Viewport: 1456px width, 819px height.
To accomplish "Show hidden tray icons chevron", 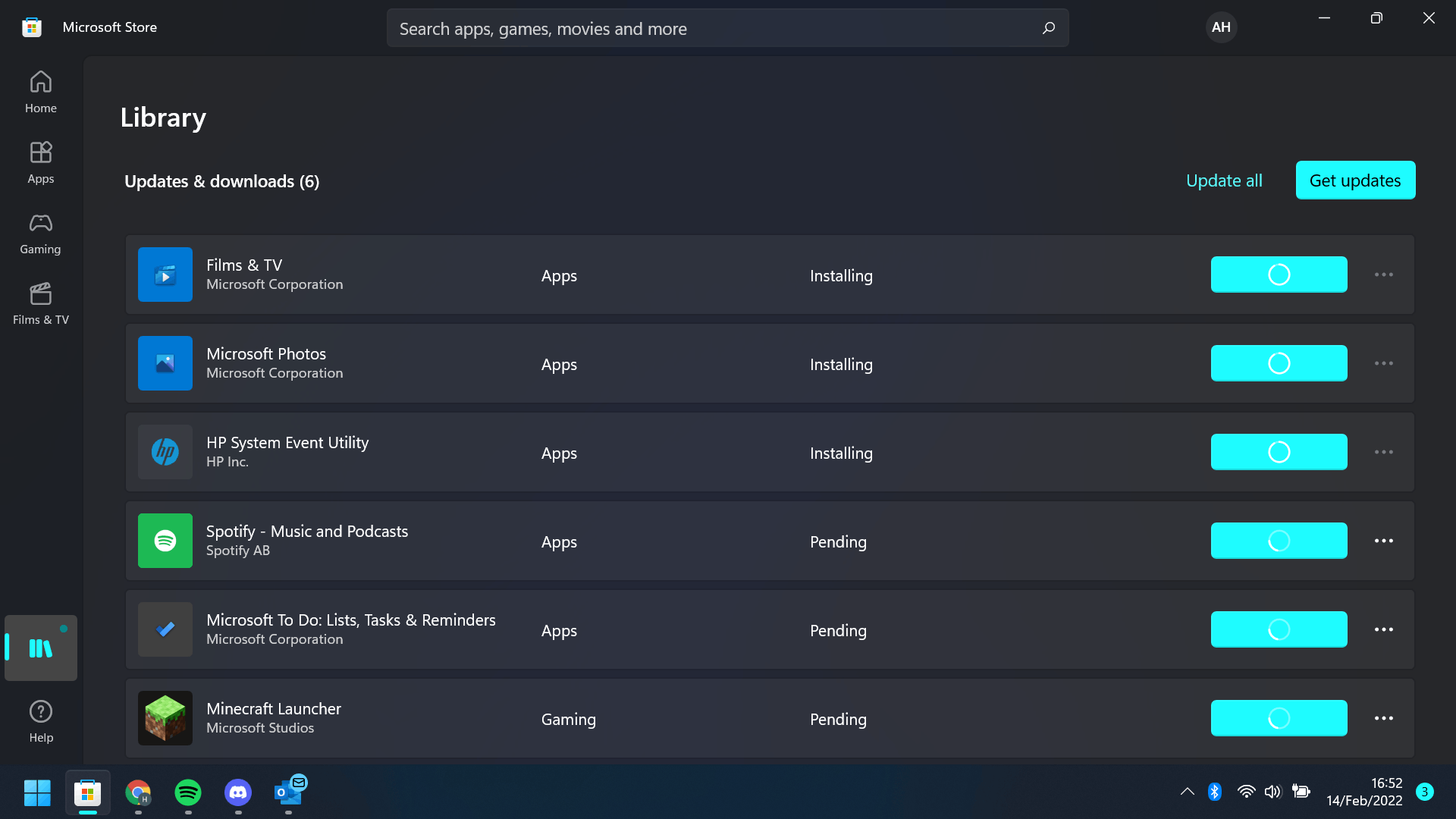I will [1188, 792].
